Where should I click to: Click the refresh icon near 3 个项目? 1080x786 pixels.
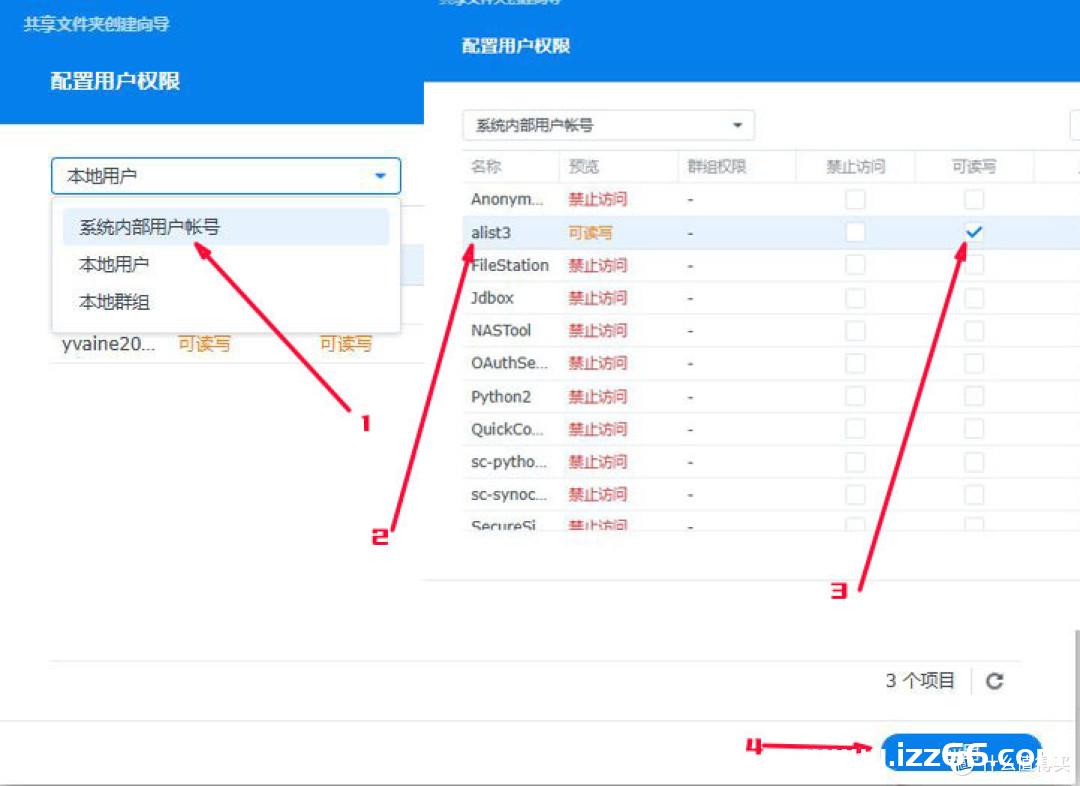point(995,680)
